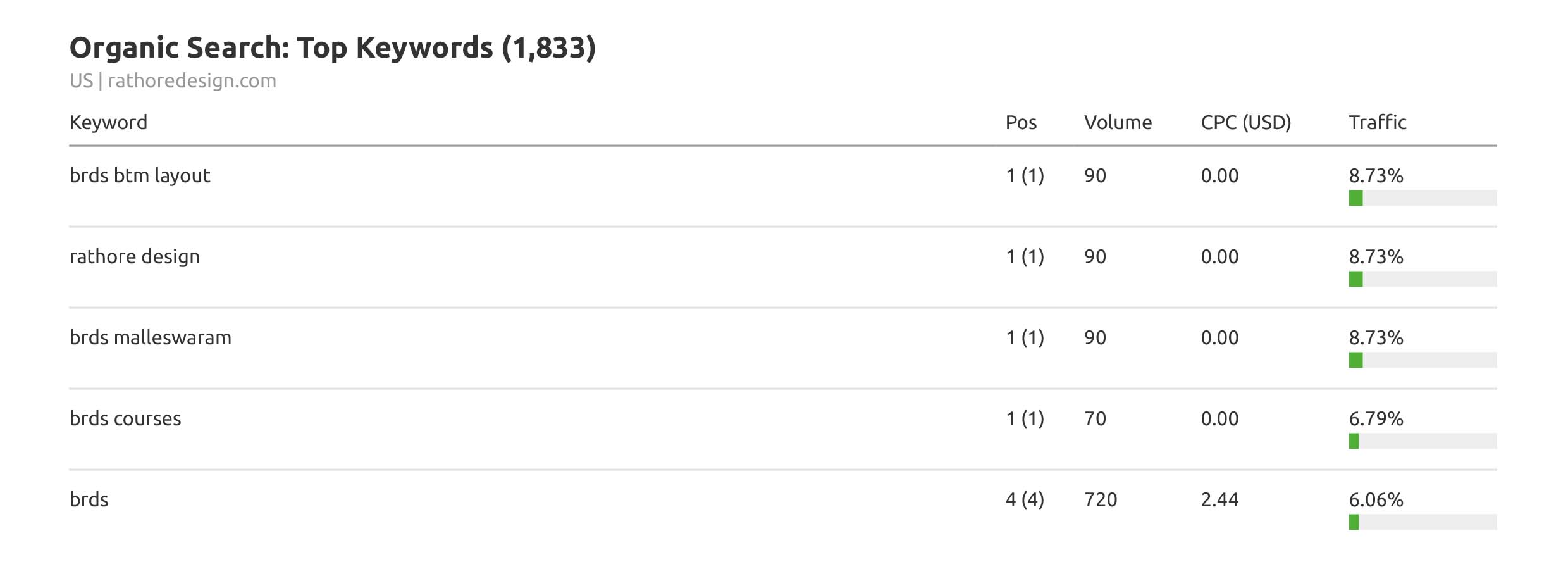
Task: Click the 'brds btm layout' keyword
Action: click(139, 175)
